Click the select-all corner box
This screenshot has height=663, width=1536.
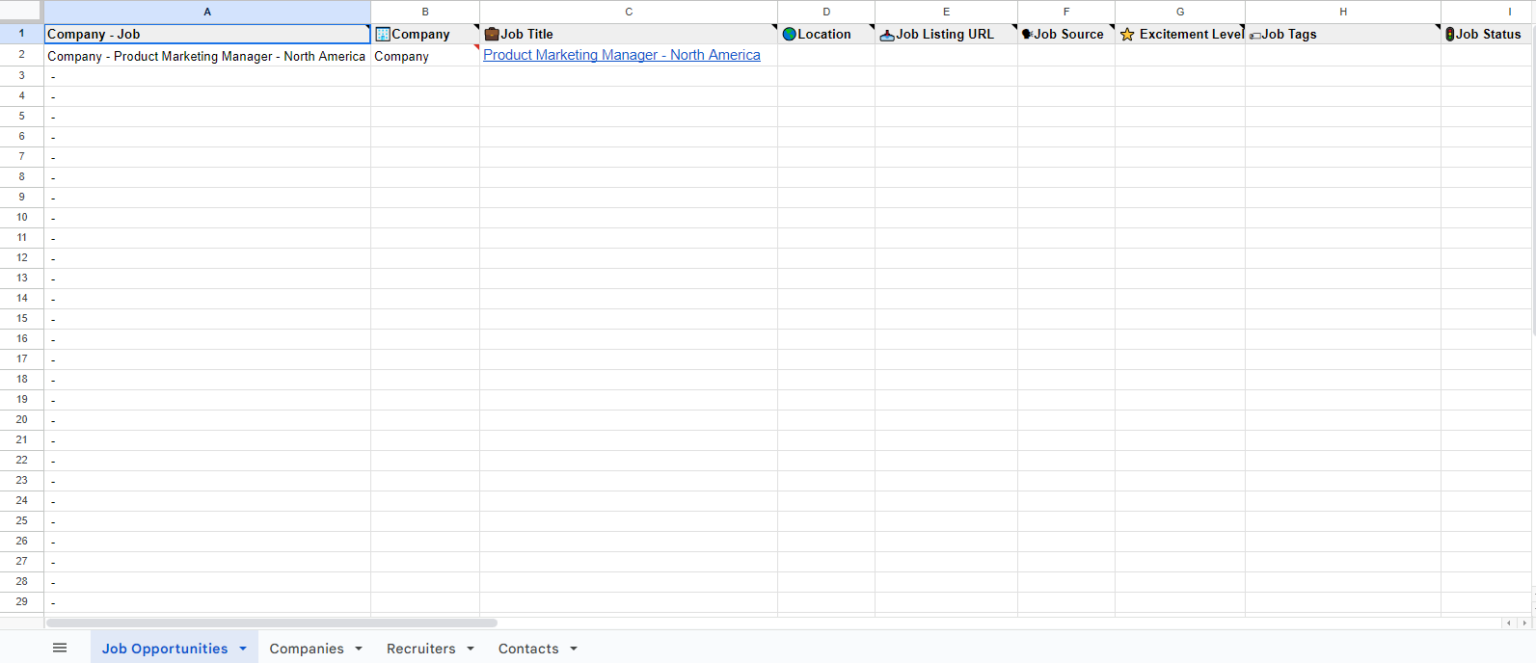22,12
